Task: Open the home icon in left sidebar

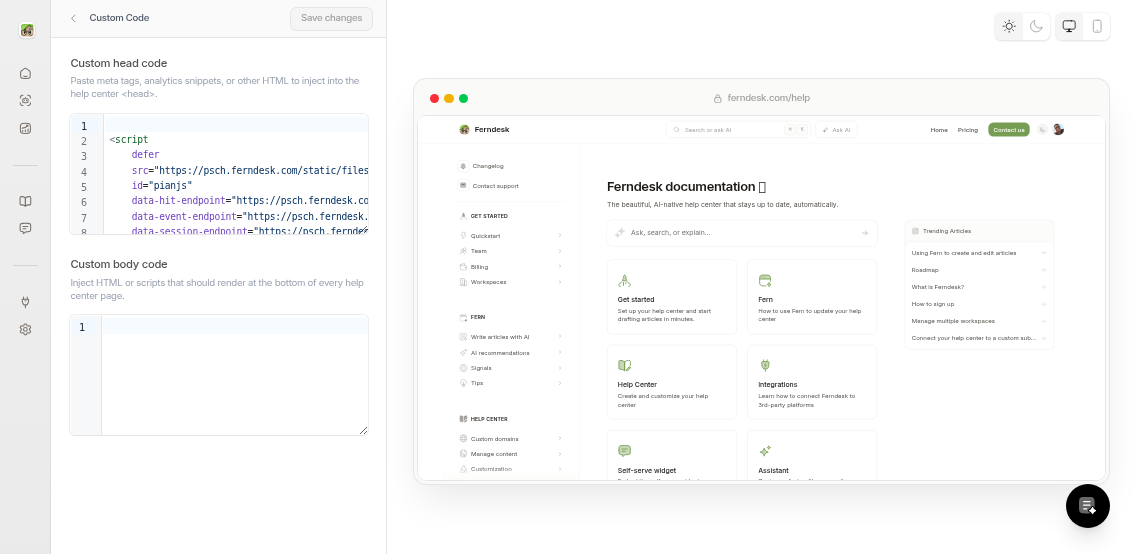Action: pyautogui.click(x=25, y=73)
